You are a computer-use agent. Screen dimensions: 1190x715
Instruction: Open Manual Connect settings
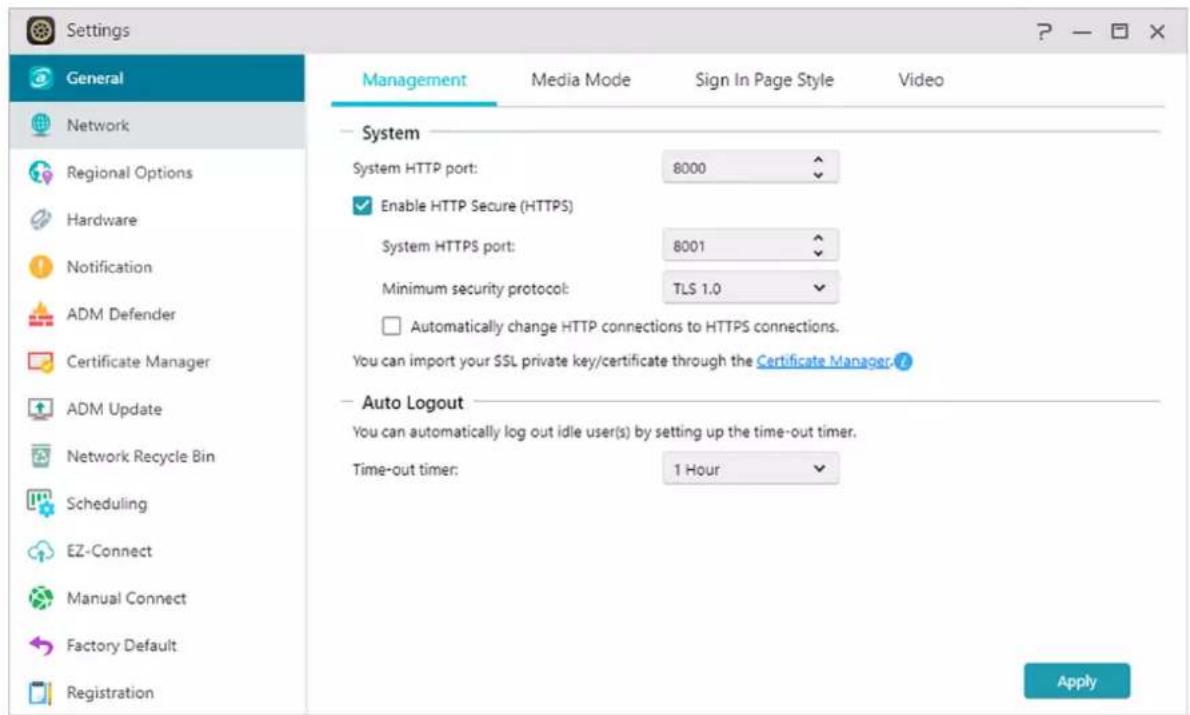[x=157, y=598]
